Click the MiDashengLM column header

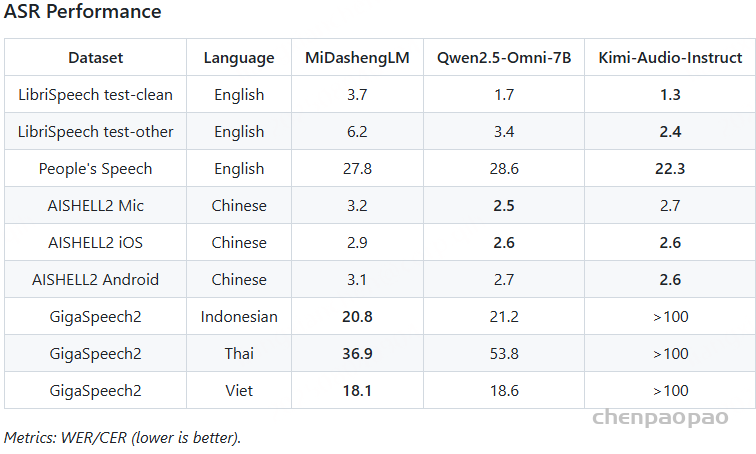coord(357,58)
